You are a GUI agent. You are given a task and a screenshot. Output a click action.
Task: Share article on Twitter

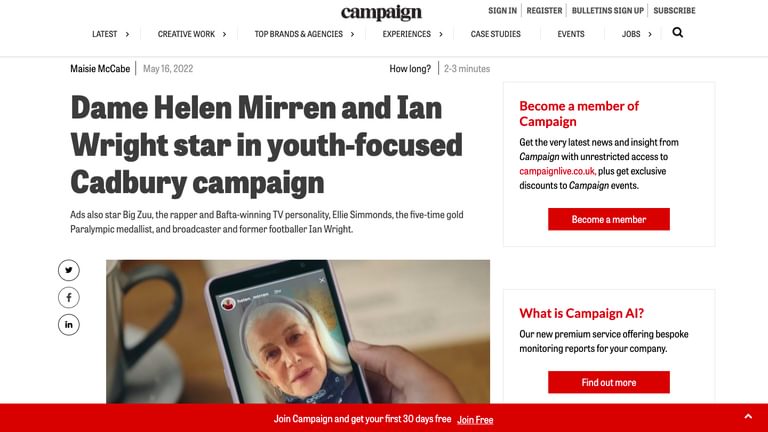point(69,270)
